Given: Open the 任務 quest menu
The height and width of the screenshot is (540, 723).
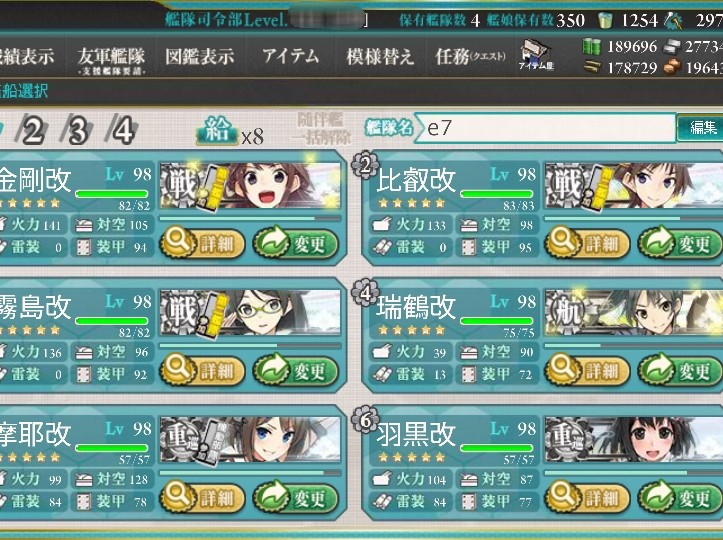Looking at the screenshot, I should tap(470, 57).
